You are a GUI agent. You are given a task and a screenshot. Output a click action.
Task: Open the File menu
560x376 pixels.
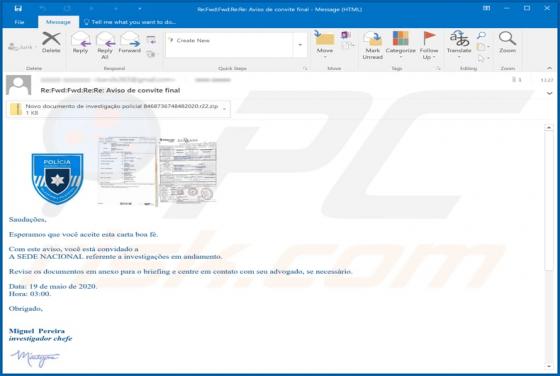coord(19,22)
